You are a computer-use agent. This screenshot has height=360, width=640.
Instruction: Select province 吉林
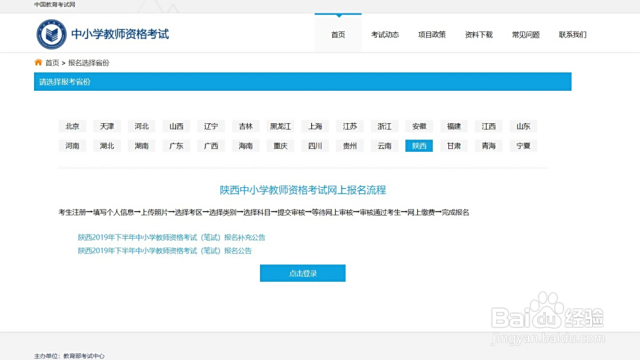[246, 126]
